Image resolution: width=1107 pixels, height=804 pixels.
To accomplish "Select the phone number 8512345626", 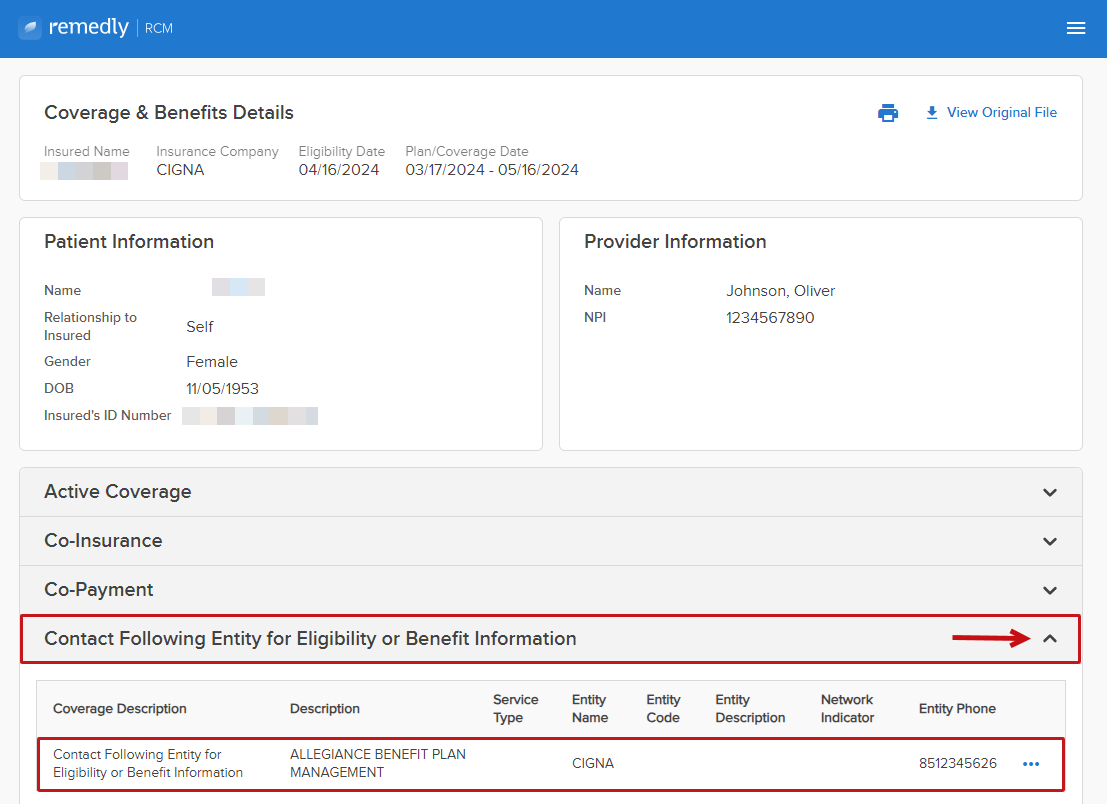I will [x=957, y=763].
